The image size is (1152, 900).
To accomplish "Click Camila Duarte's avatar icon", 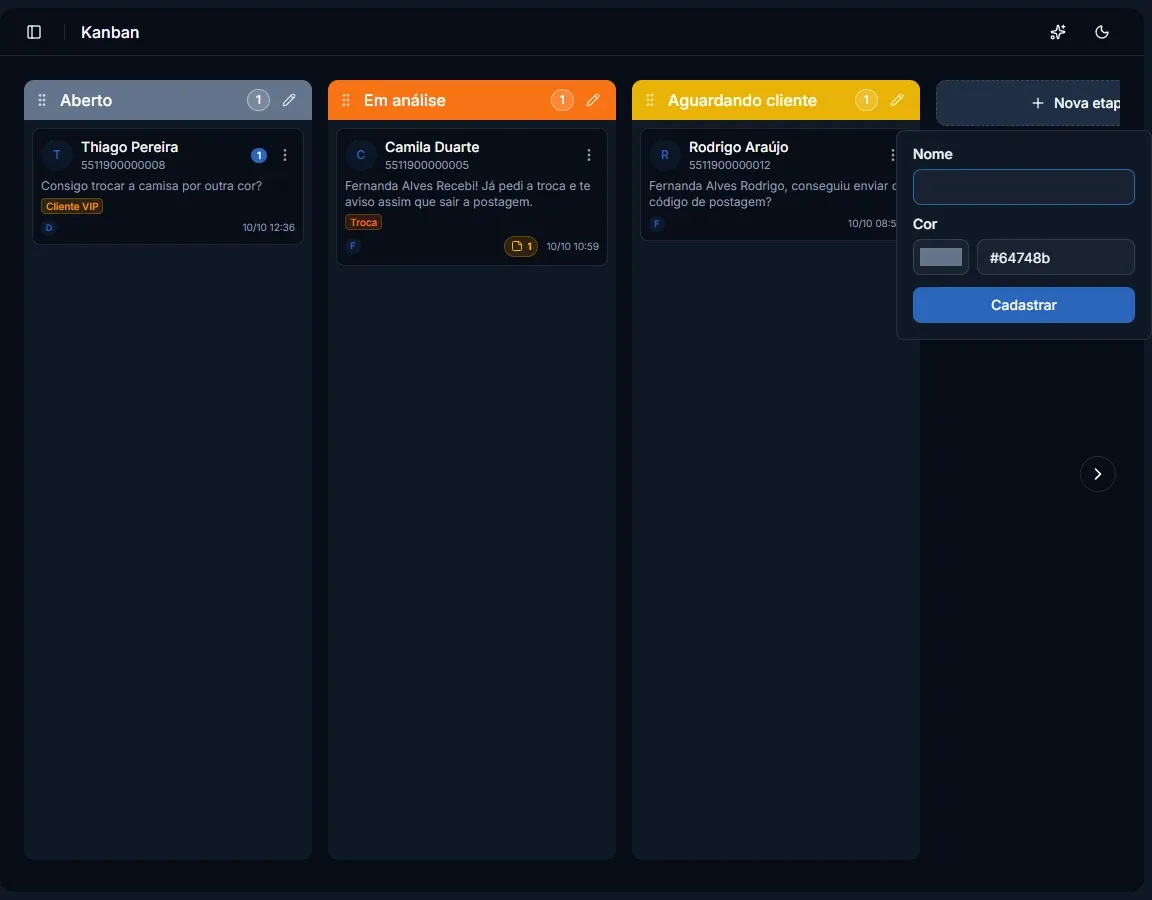I will point(361,155).
